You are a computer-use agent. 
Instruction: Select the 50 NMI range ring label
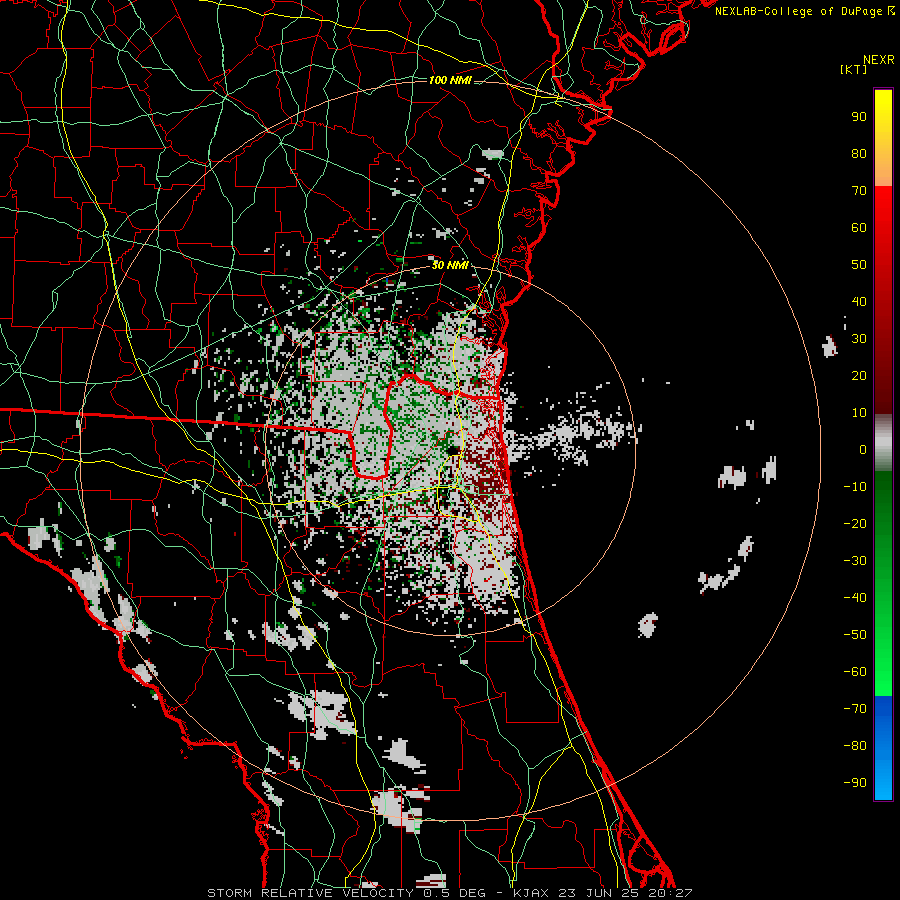tap(450, 265)
